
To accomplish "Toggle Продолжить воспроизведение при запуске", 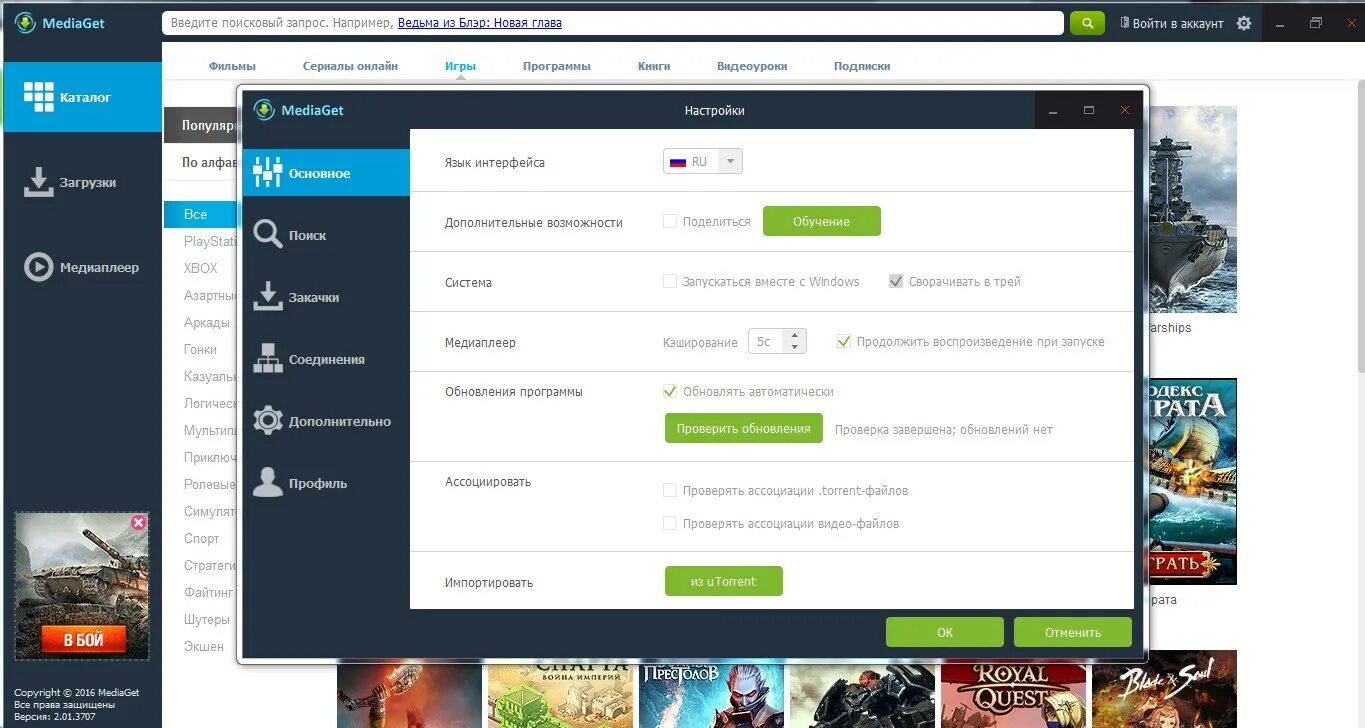I will [x=844, y=341].
